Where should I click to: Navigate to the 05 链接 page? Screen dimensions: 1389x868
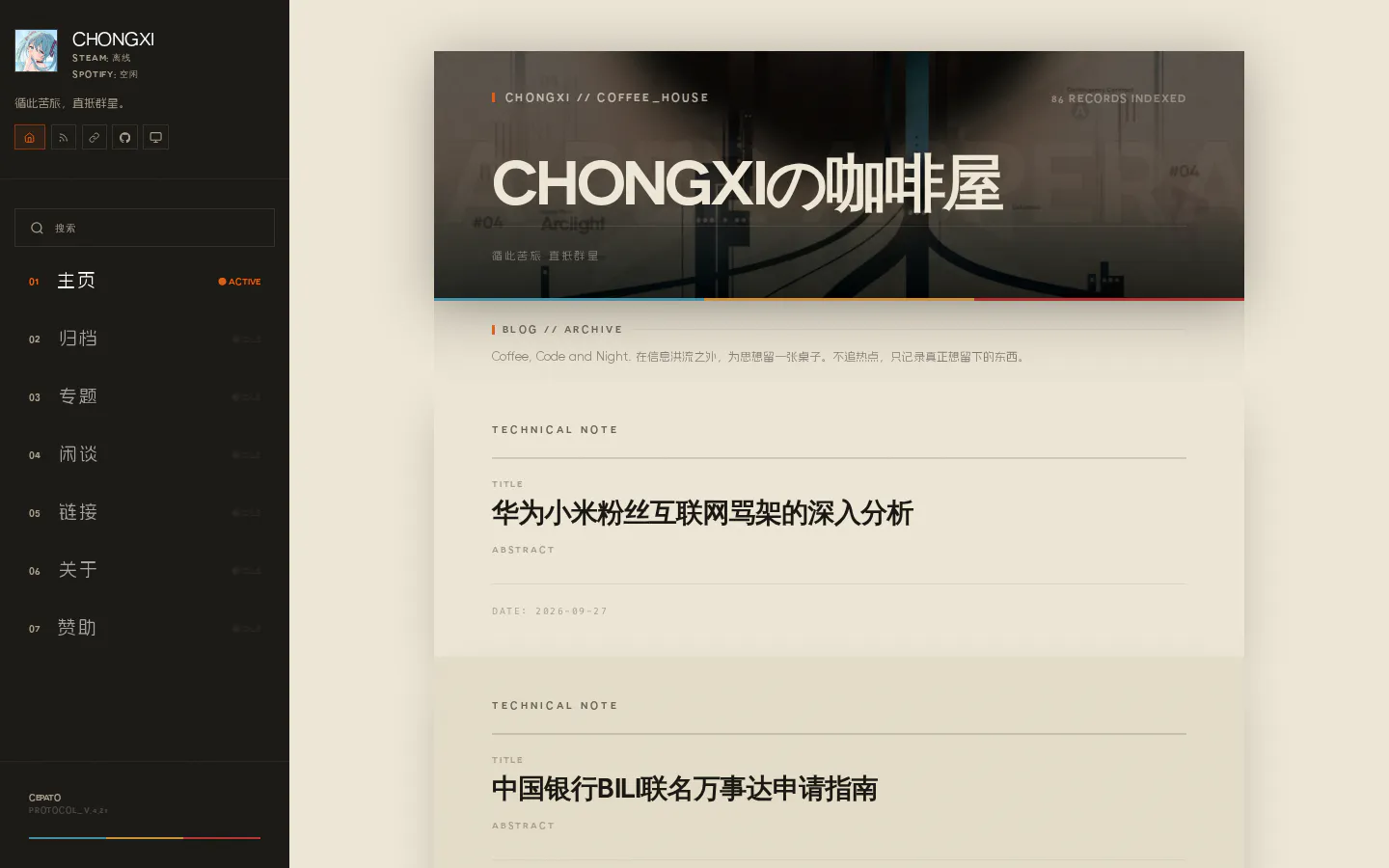tap(145, 512)
